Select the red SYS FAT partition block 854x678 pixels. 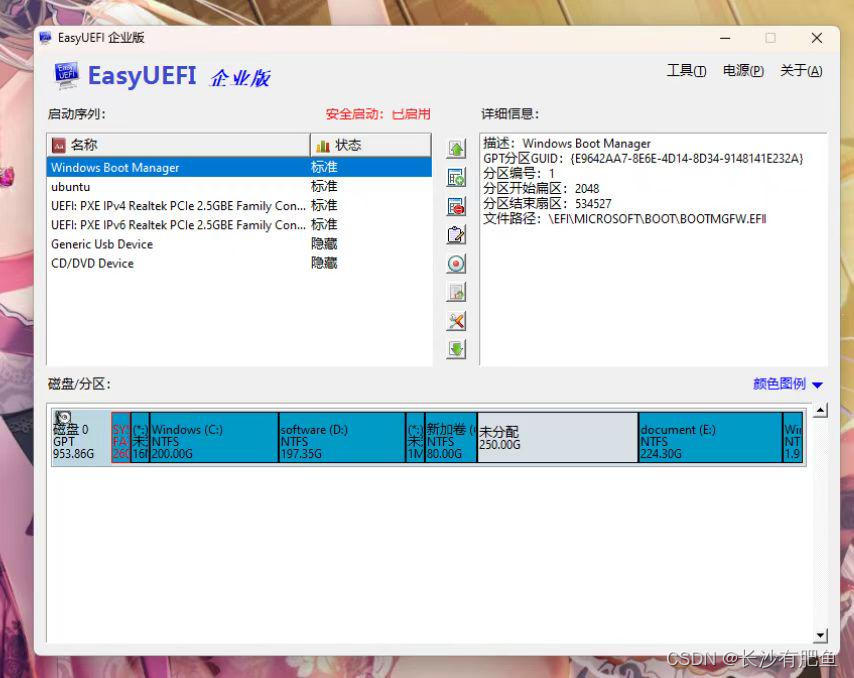[121, 437]
